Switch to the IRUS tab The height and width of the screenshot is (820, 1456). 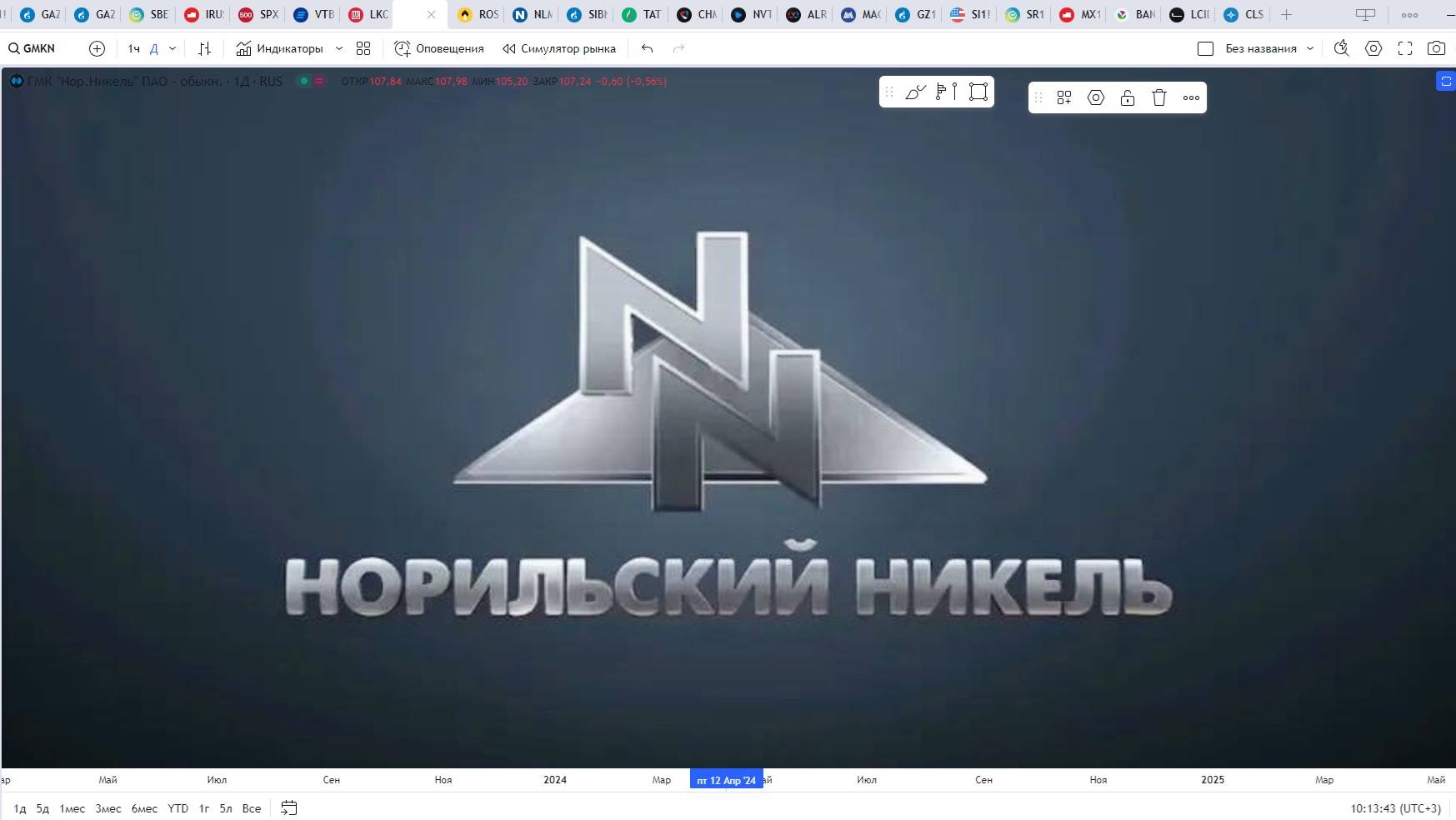tap(203, 14)
